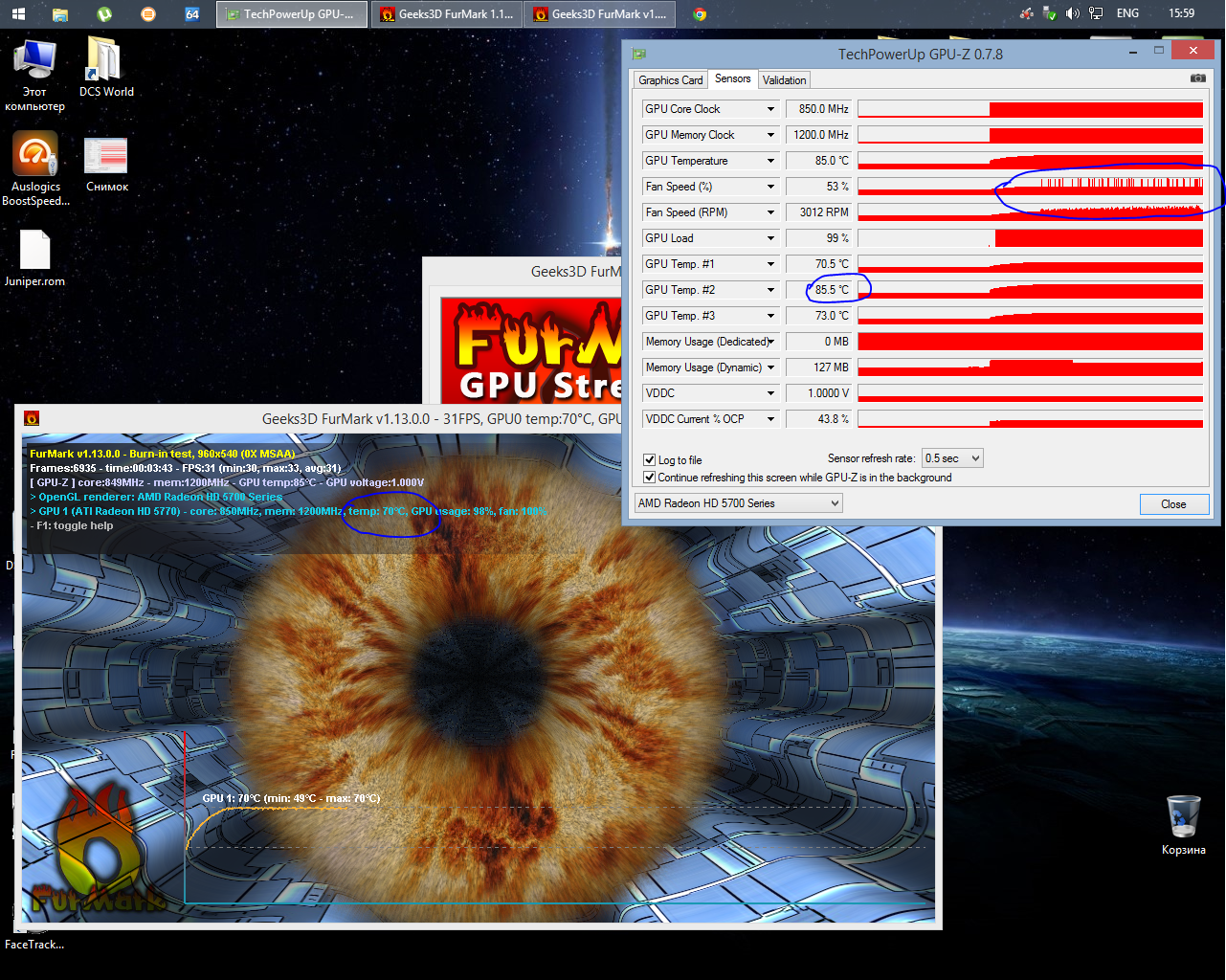1226x980 pixels.
Task: Expand the Fan Speed (%) sensor dropdown
Action: [x=770, y=187]
